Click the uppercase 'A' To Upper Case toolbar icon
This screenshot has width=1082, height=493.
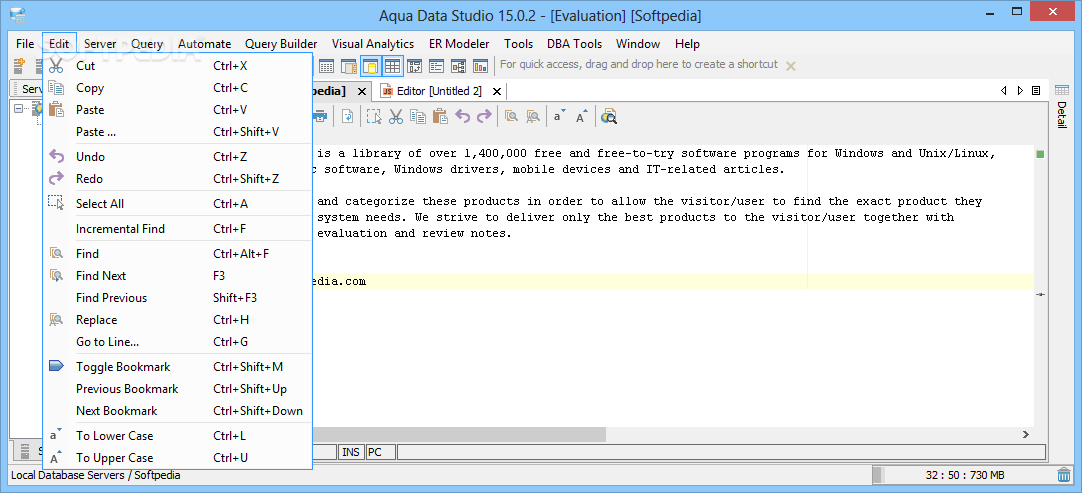tap(582, 117)
